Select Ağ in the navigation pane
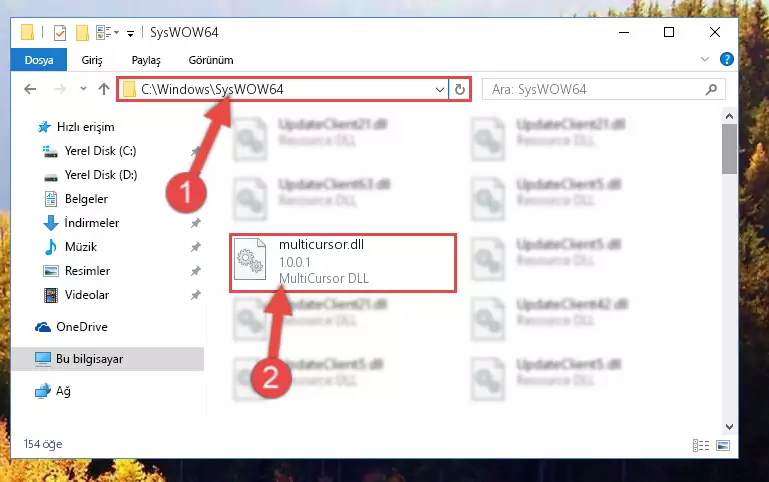The width and height of the screenshot is (769, 482). tap(63, 391)
